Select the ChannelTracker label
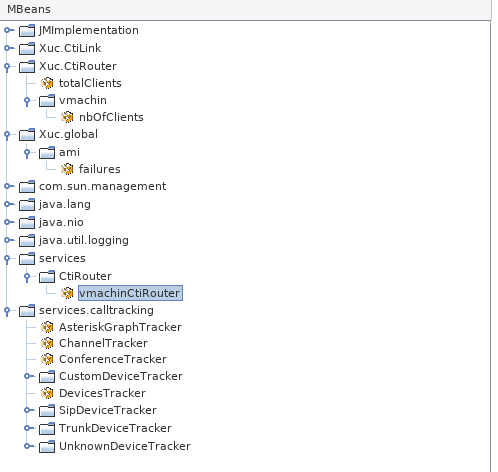The image size is (498, 472). [x=103, y=343]
